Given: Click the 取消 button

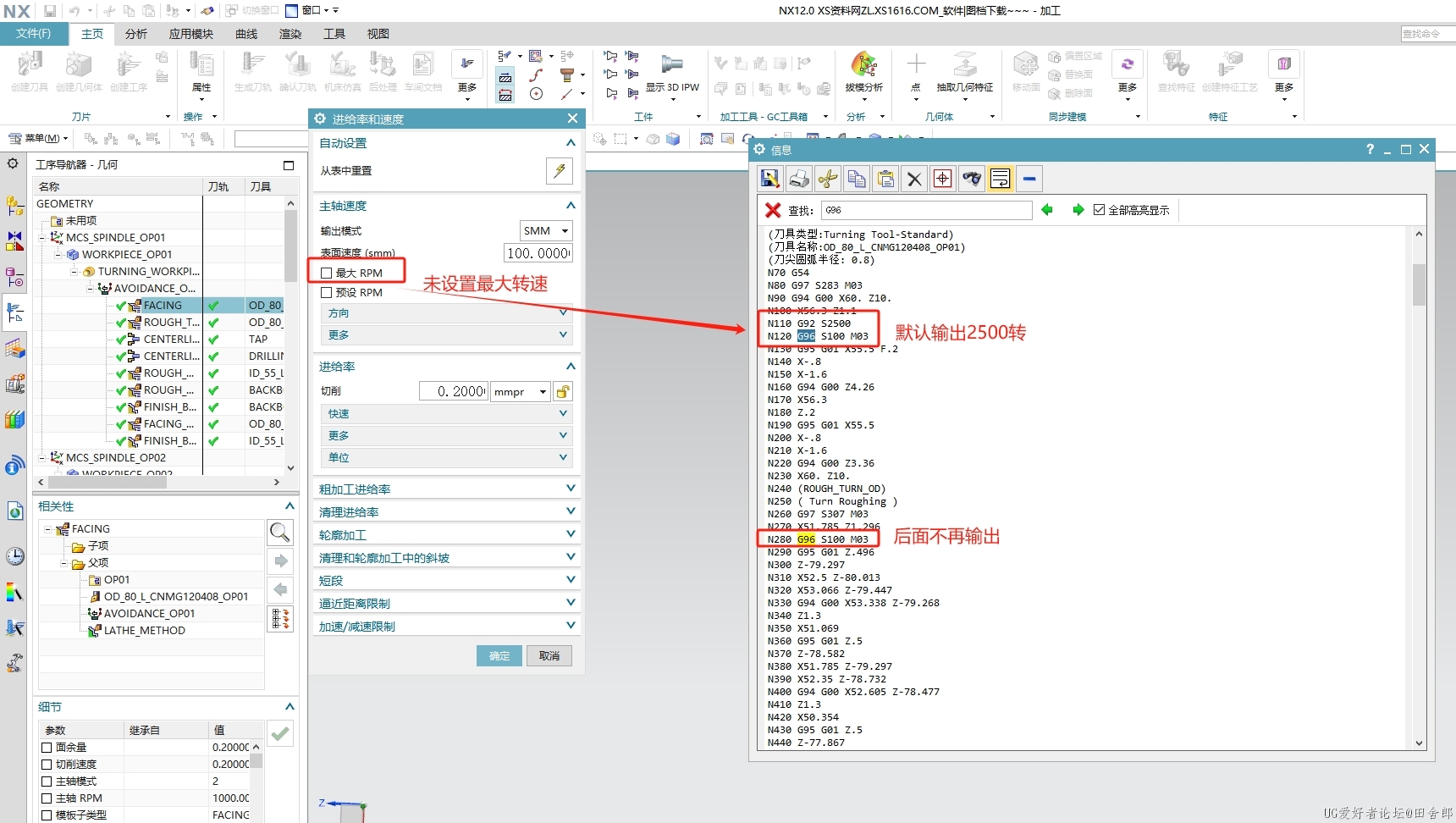Looking at the screenshot, I should click(549, 655).
